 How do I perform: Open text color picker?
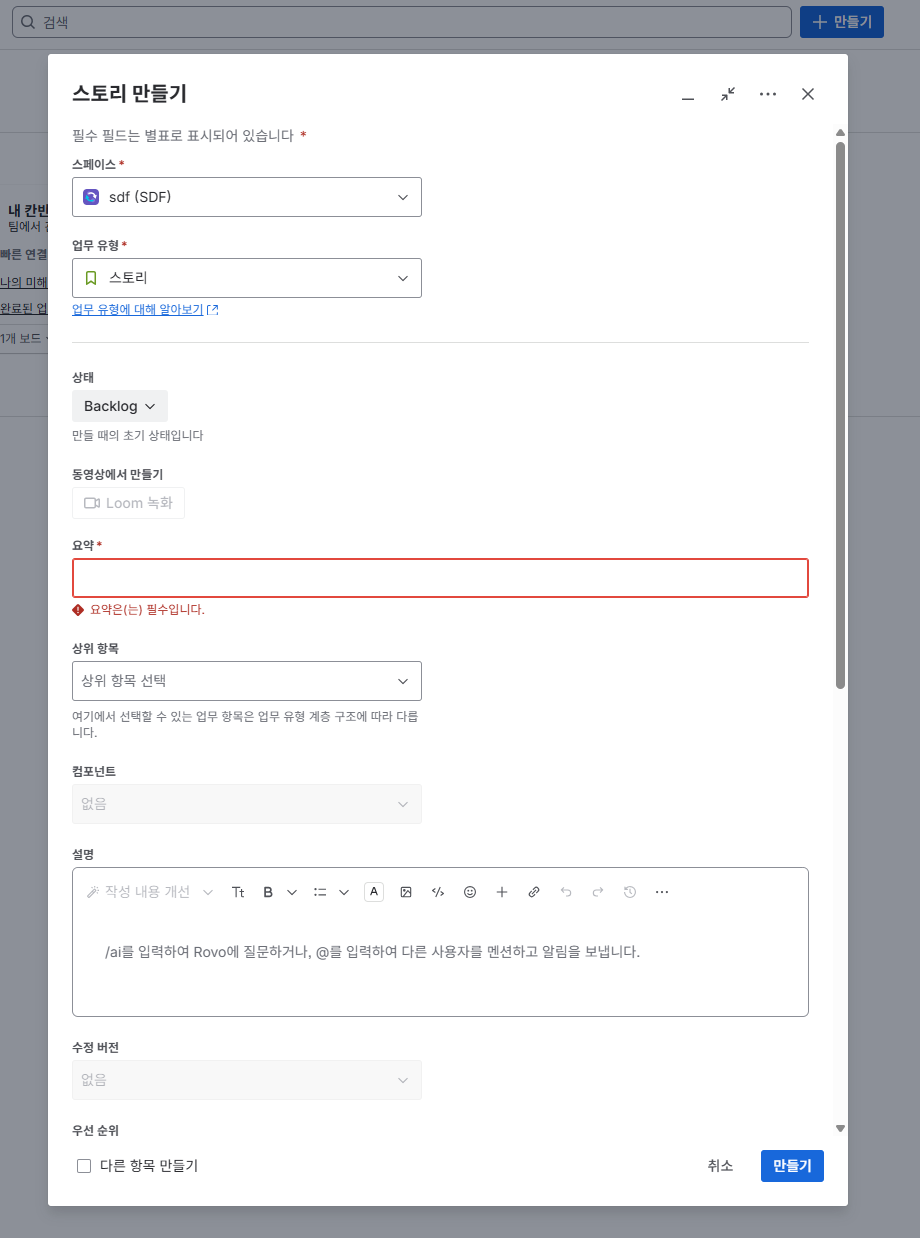374,892
